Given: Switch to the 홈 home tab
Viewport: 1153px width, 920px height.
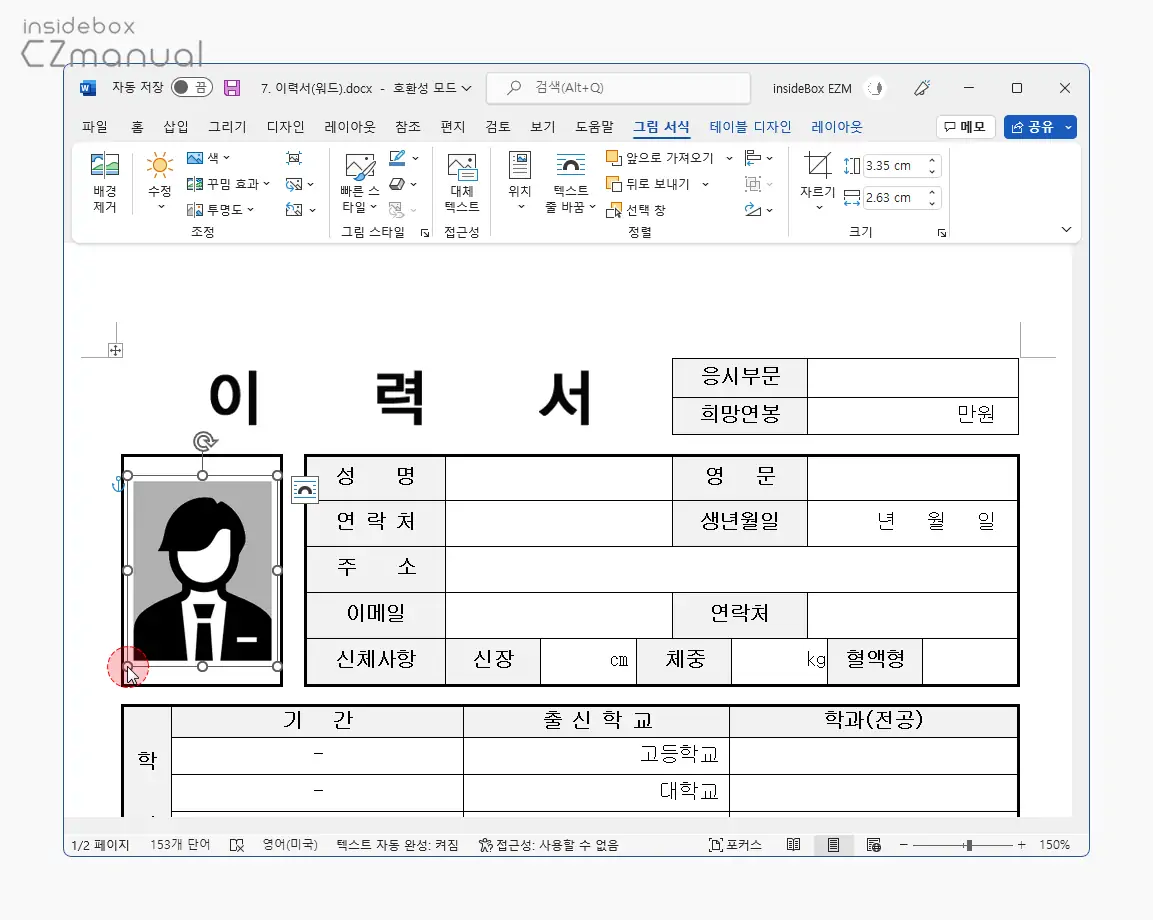Looking at the screenshot, I should [137, 126].
